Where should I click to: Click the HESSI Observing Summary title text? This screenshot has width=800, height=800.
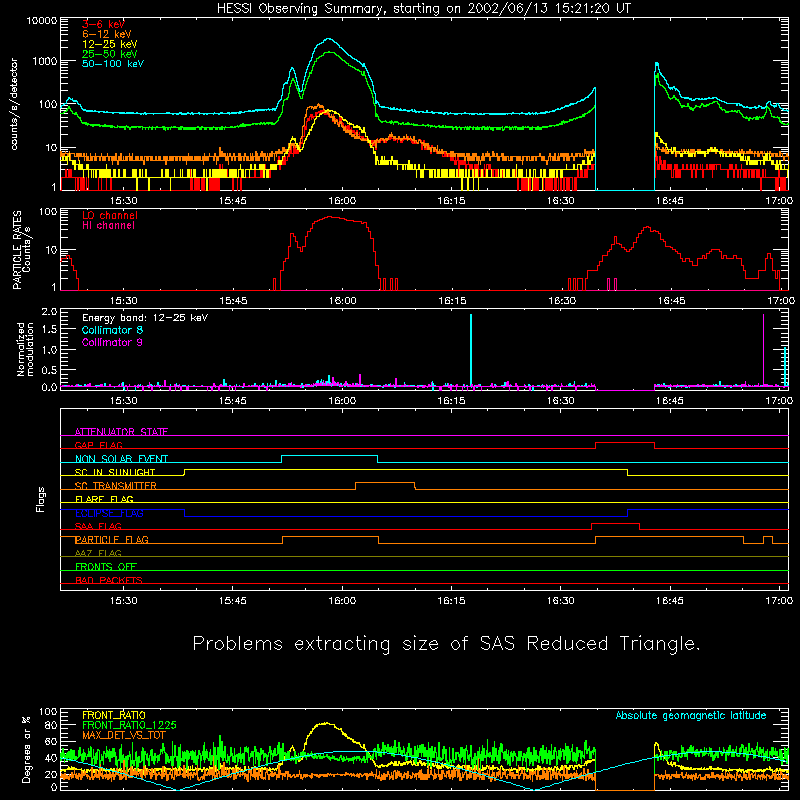423,8
